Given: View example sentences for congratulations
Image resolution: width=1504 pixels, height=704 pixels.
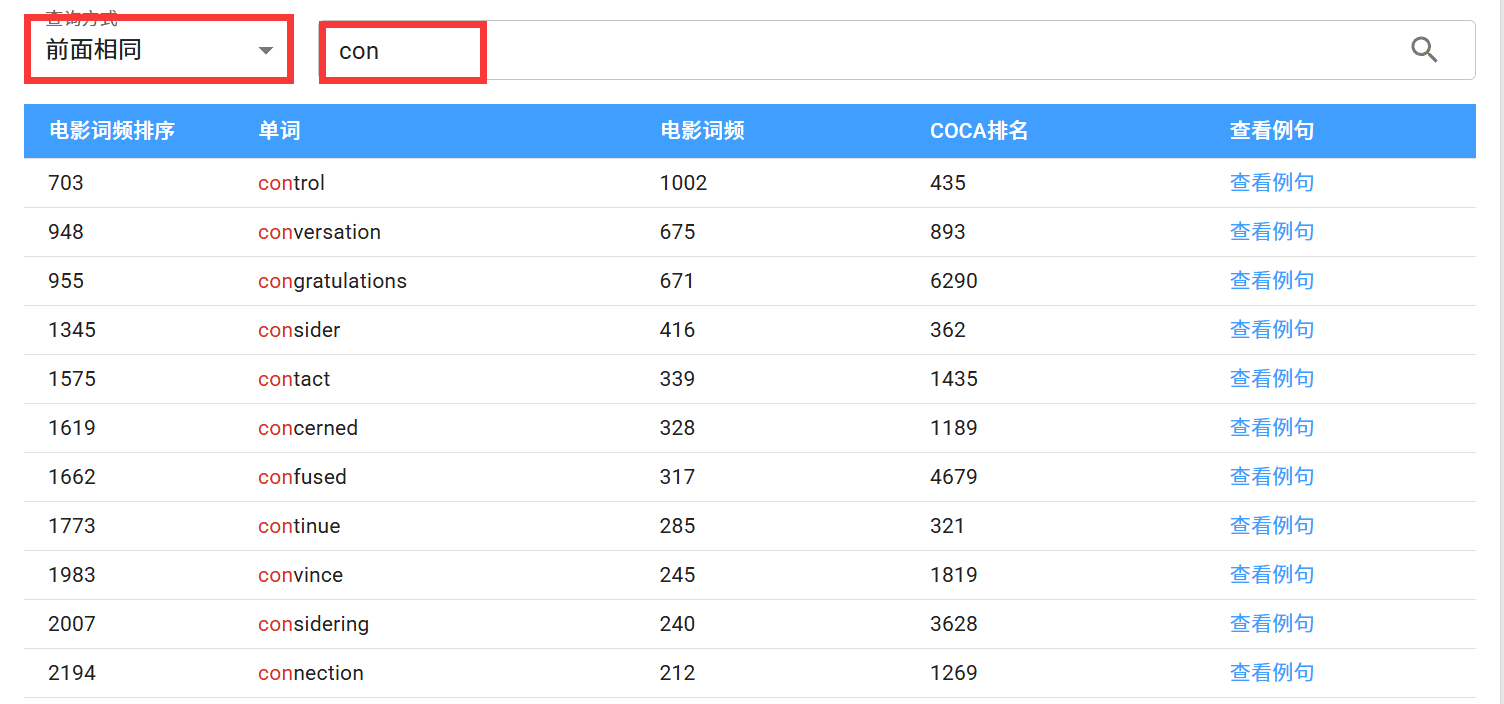Looking at the screenshot, I should click(x=1271, y=281).
